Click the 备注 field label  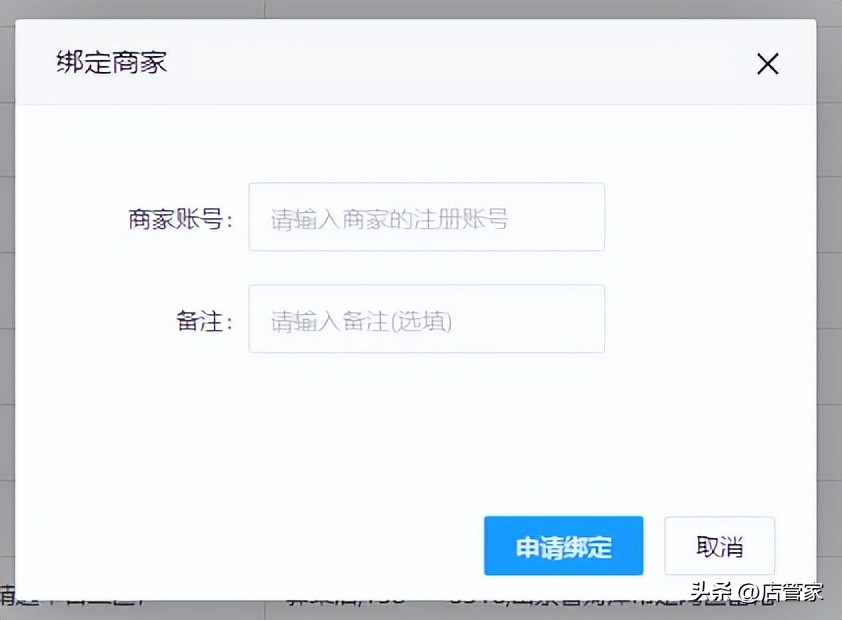[203, 321]
